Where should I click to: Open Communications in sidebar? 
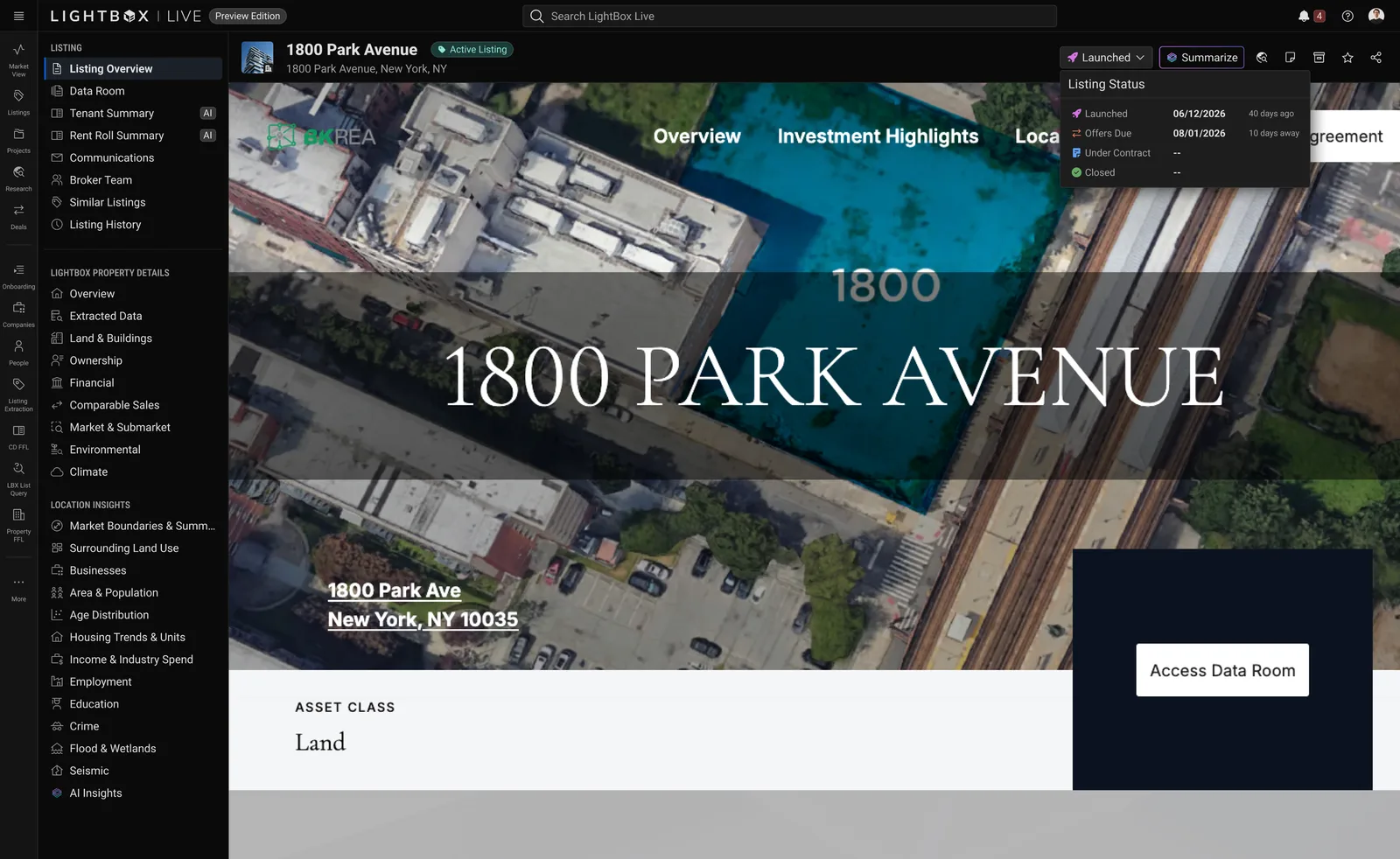(133, 157)
